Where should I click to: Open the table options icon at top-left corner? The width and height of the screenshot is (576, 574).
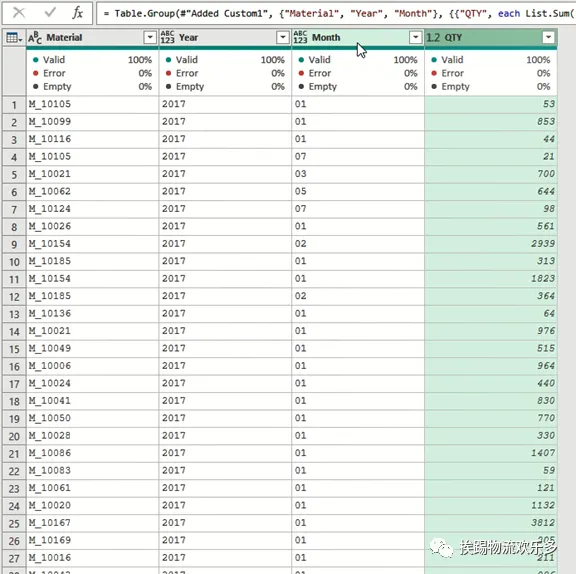click(14, 37)
